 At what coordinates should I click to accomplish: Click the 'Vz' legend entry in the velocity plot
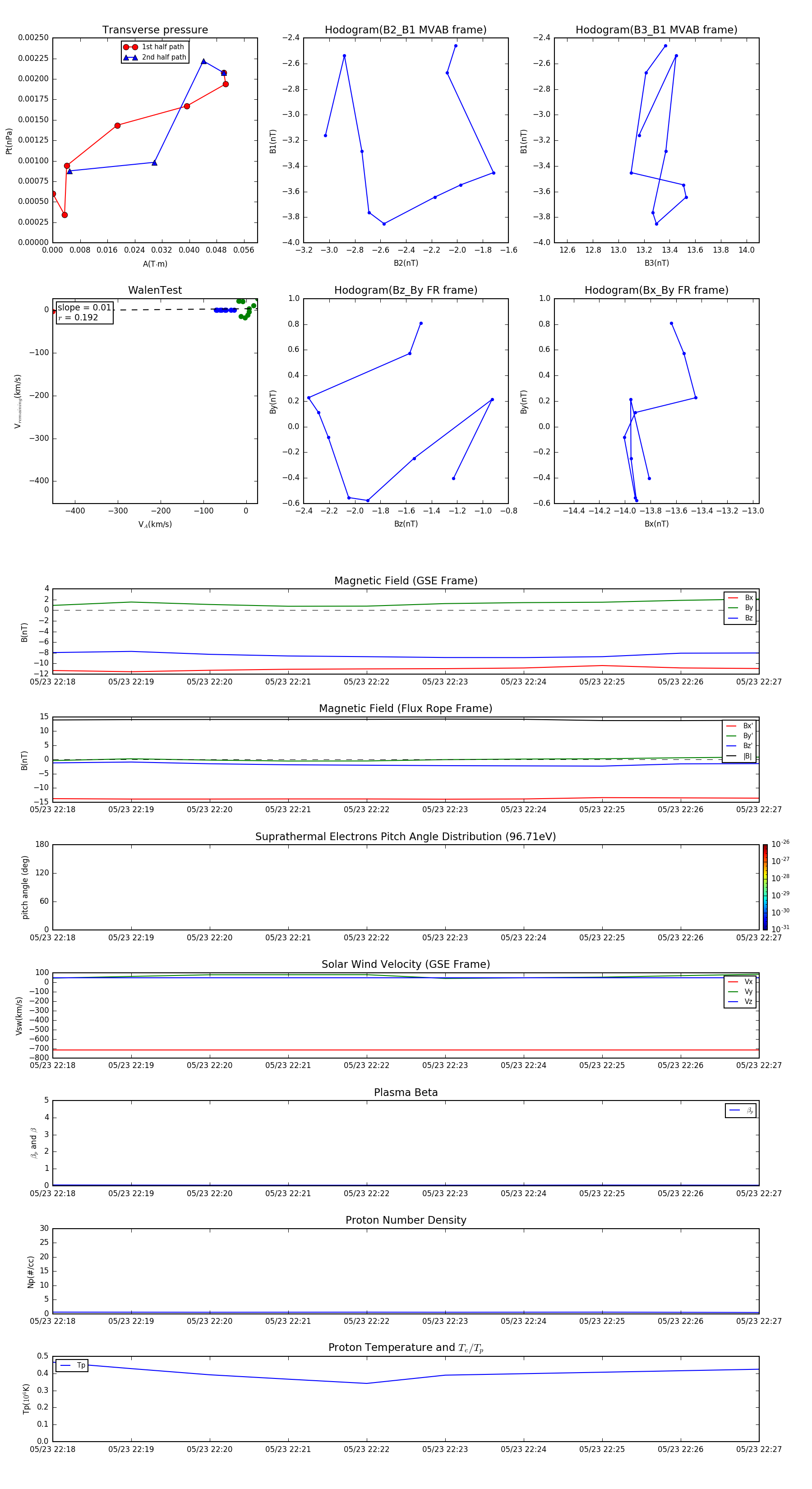[x=740, y=1002]
